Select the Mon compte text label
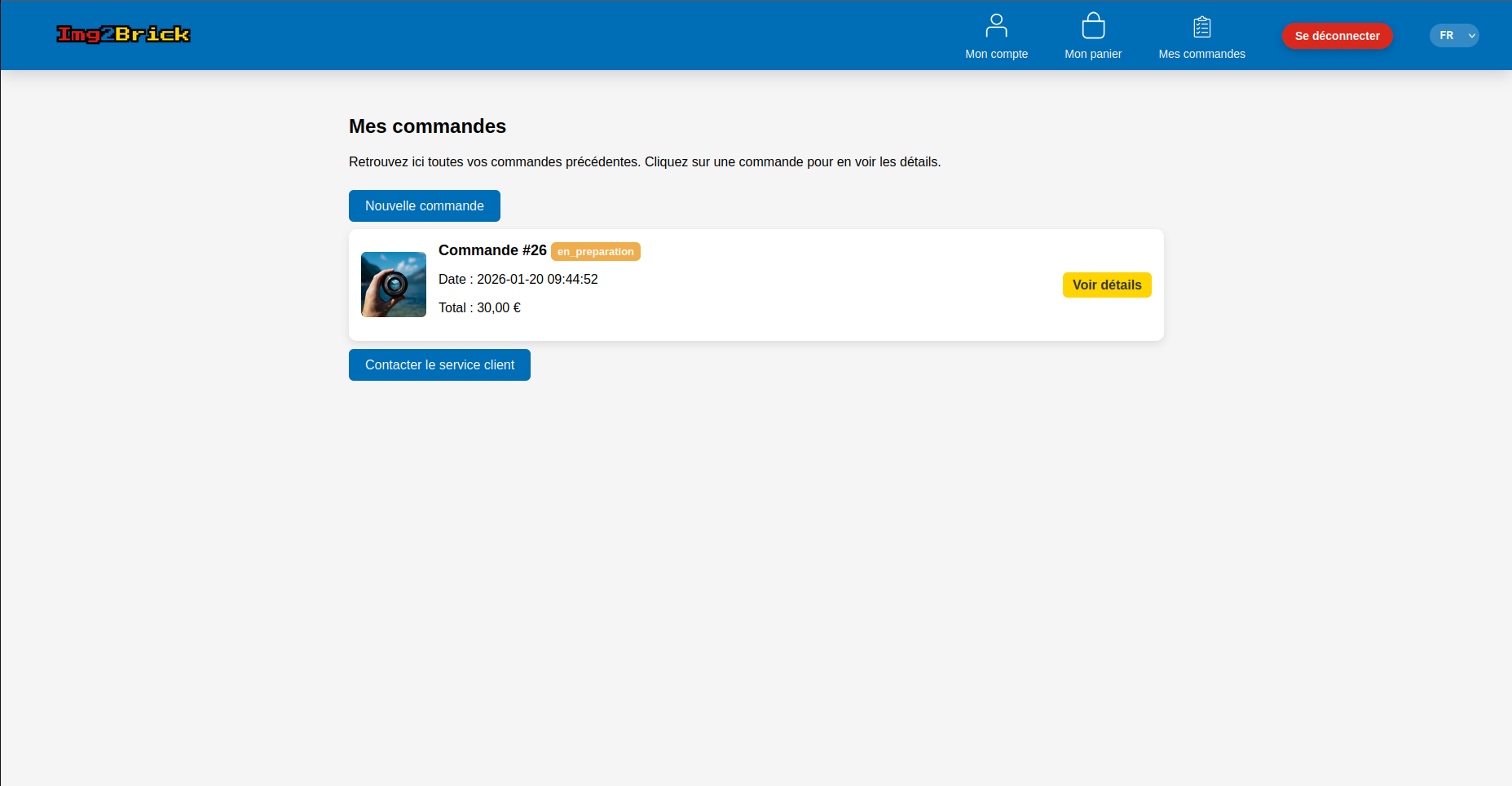Image resolution: width=1512 pixels, height=786 pixels. tap(996, 54)
